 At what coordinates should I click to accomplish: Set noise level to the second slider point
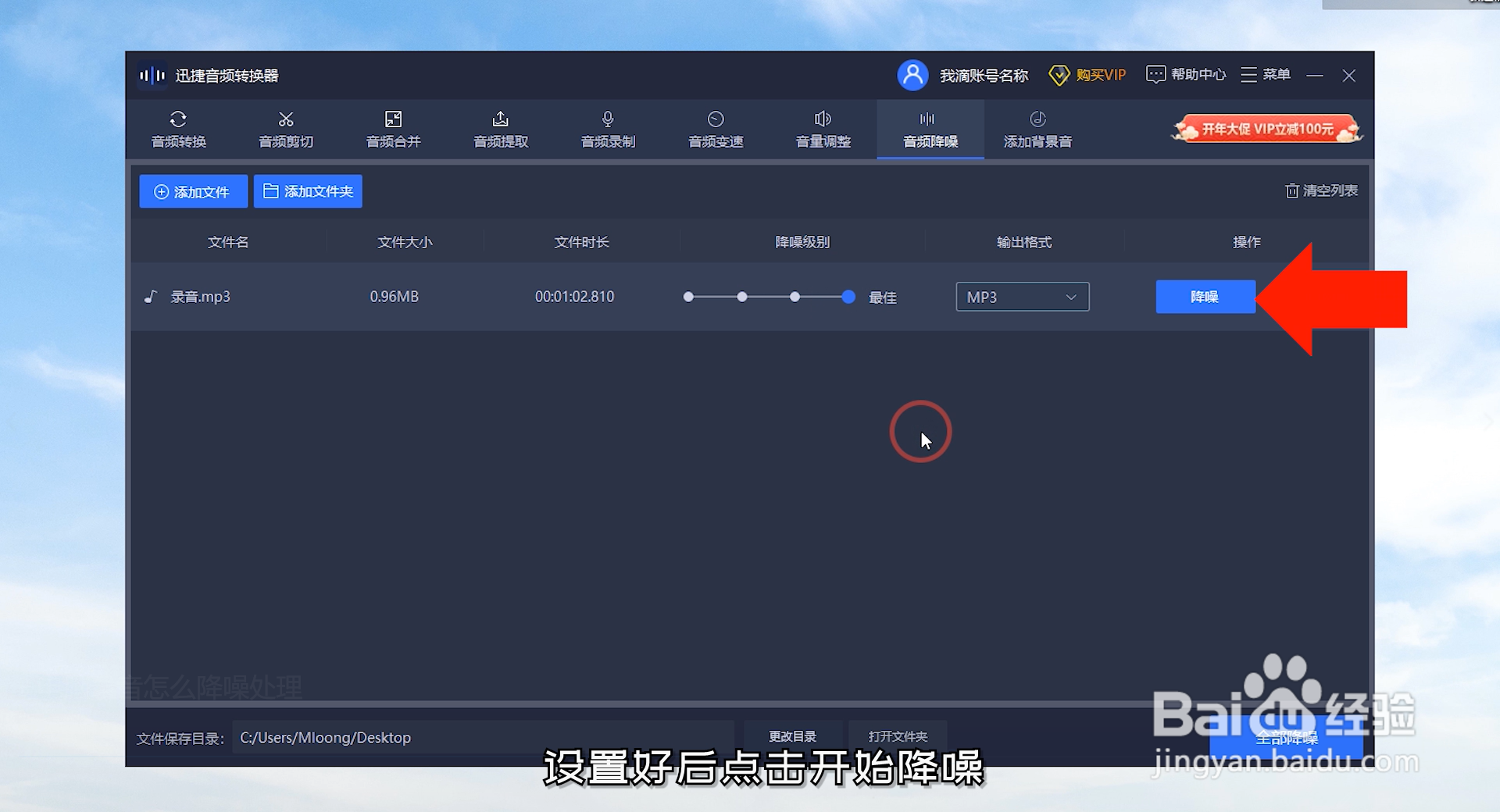pyautogui.click(x=742, y=297)
